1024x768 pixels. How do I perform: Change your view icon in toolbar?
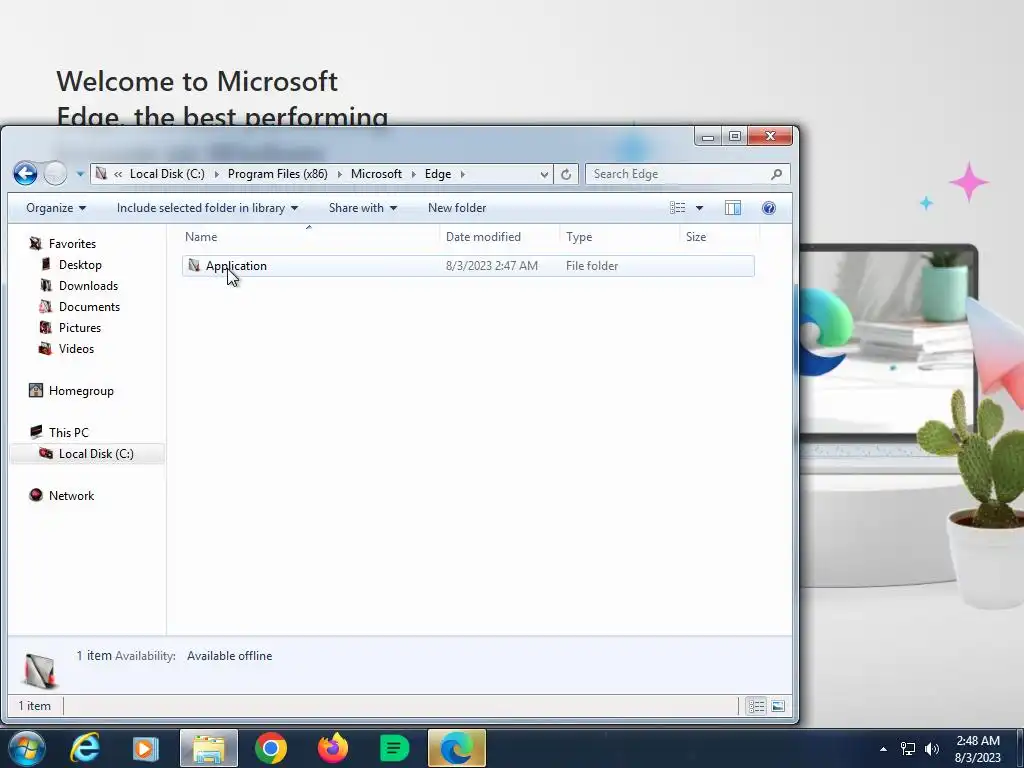point(677,208)
